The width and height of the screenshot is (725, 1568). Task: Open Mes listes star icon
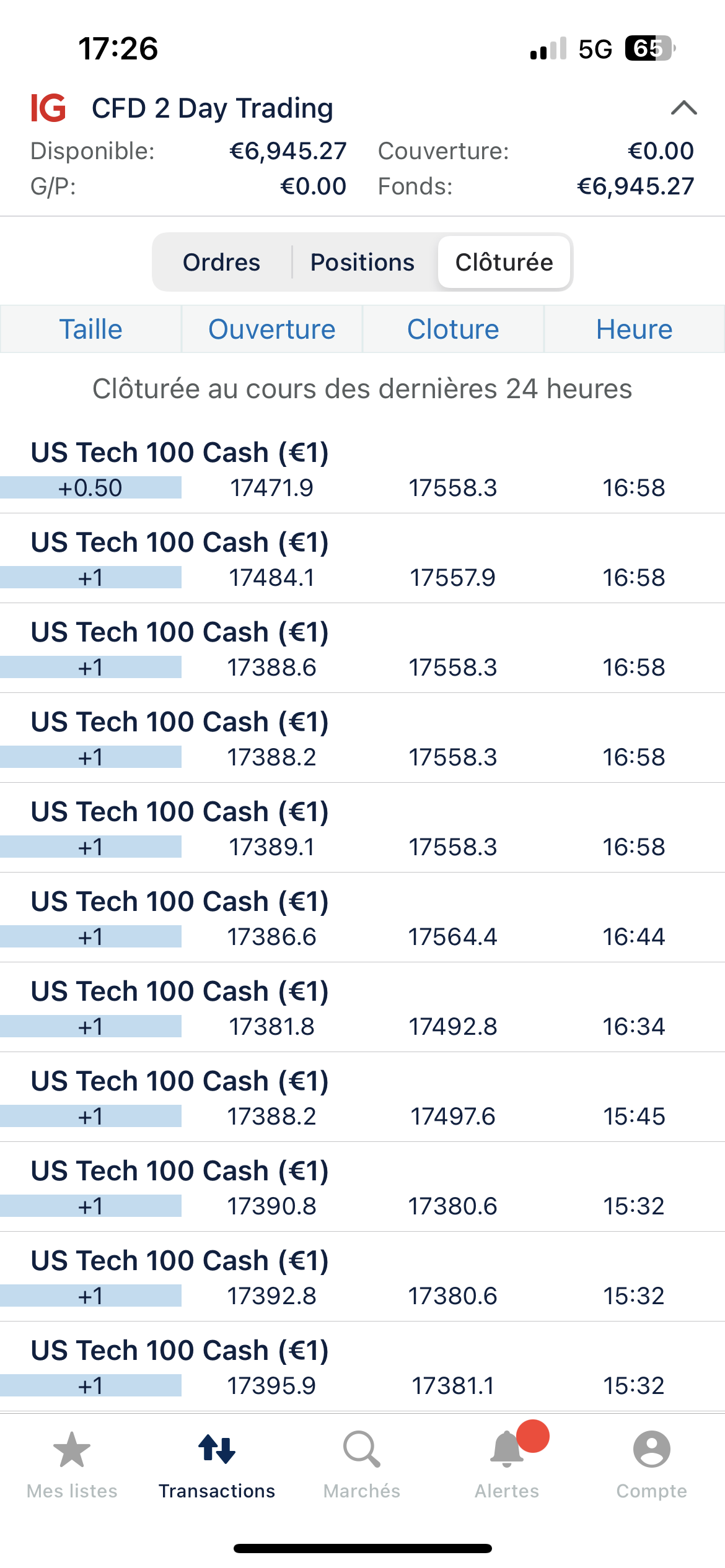(72, 1450)
